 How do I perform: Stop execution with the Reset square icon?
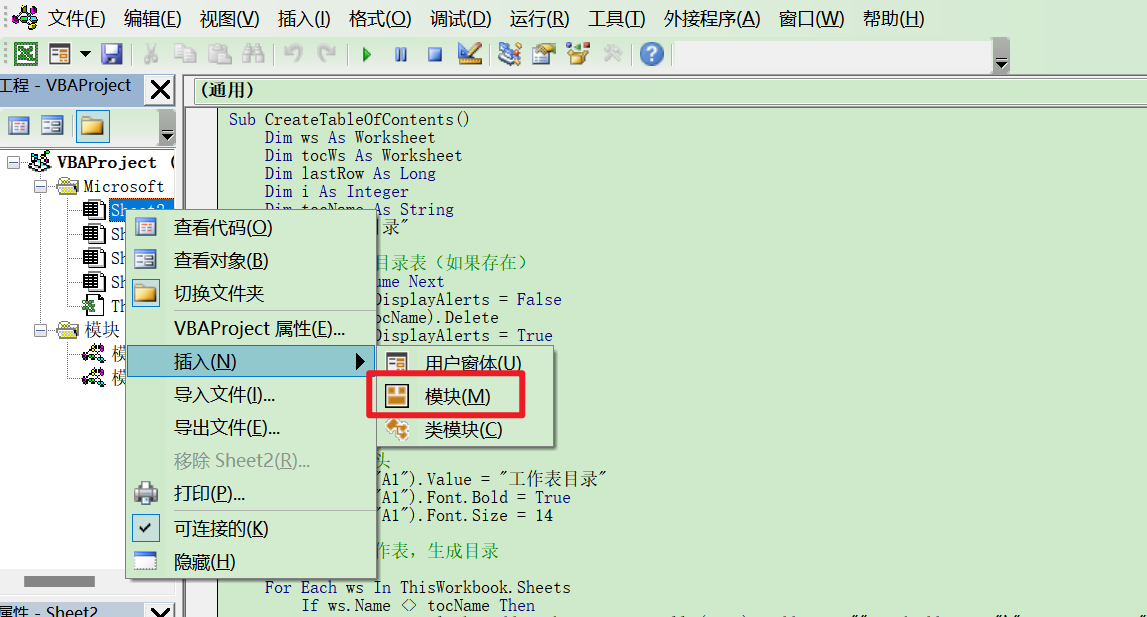pyautogui.click(x=435, y=54)
